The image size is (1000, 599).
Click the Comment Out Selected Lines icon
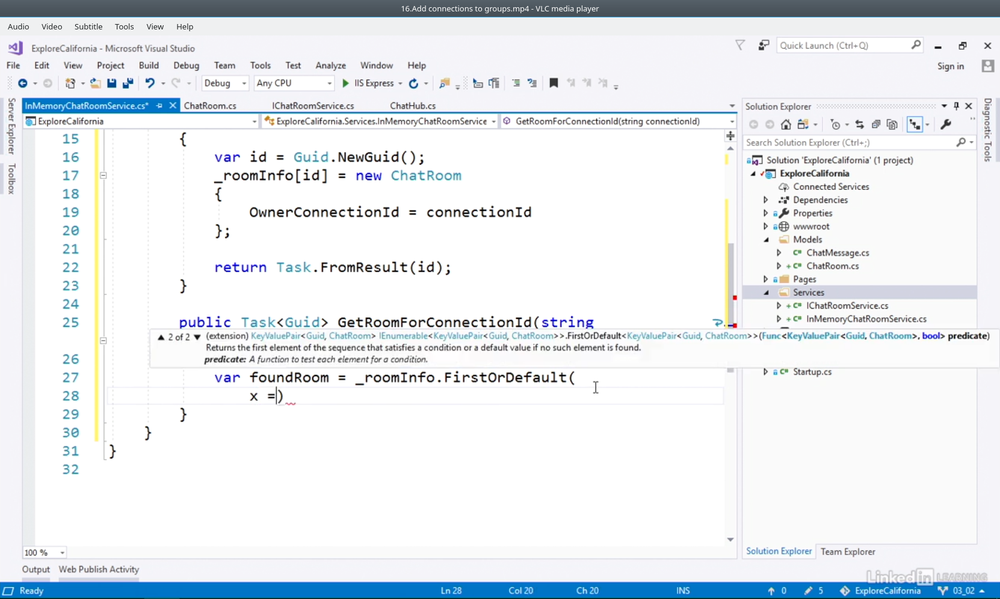516,83
